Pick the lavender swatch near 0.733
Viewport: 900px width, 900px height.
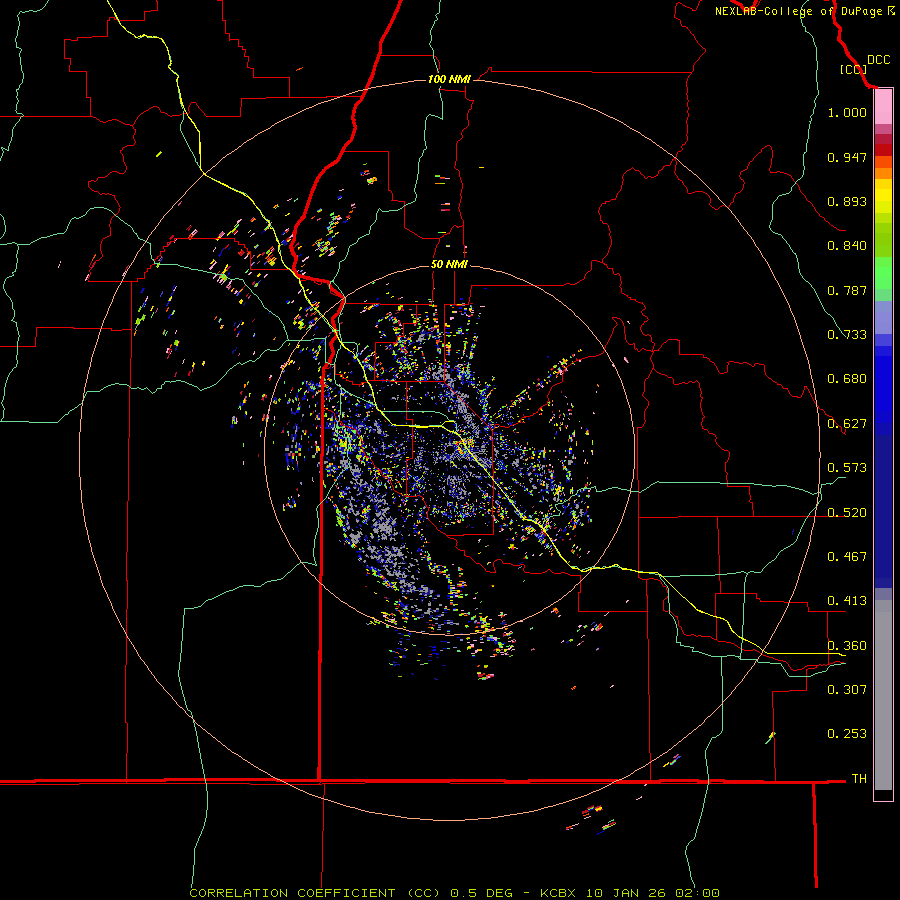click(883, 318)
